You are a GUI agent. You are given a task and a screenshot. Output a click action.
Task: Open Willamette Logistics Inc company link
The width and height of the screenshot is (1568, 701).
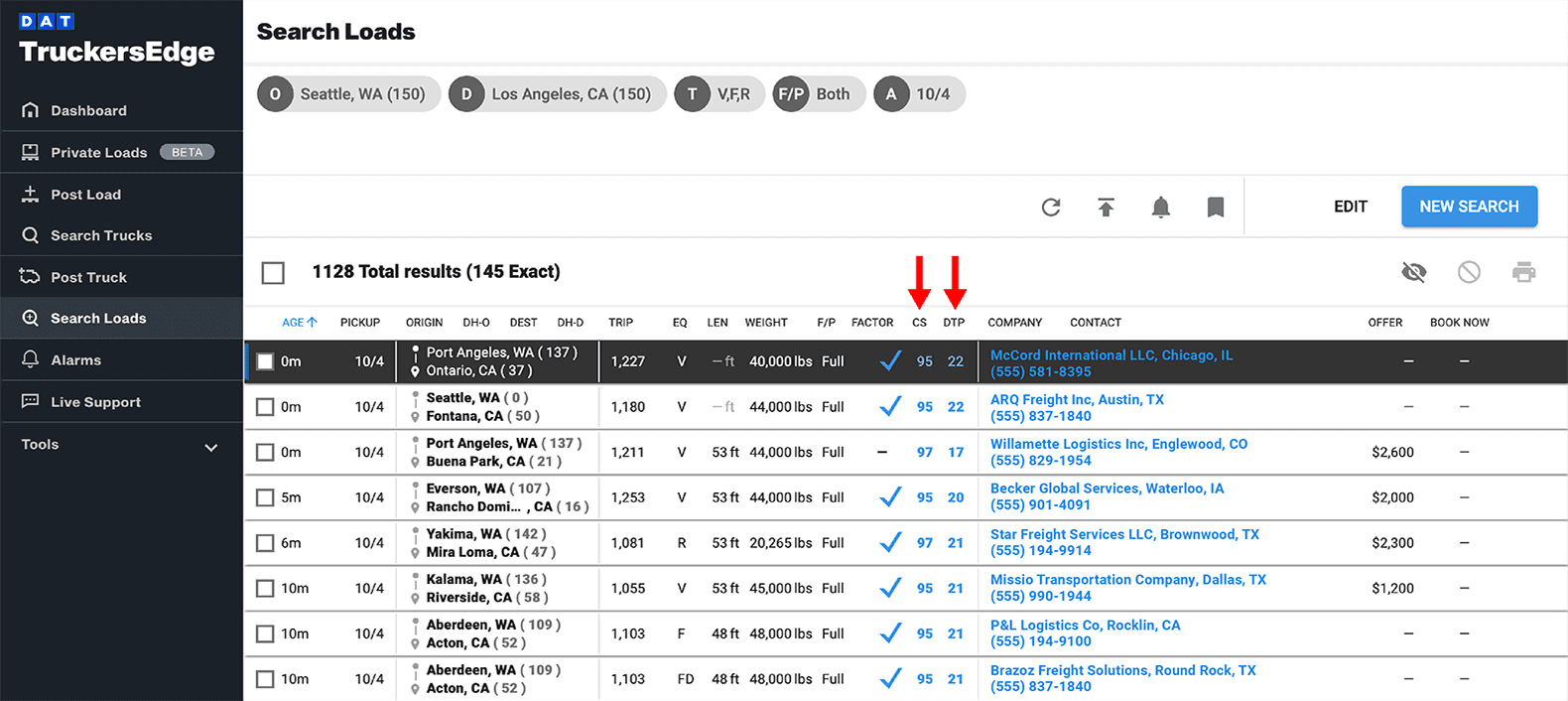(1118, 444)
